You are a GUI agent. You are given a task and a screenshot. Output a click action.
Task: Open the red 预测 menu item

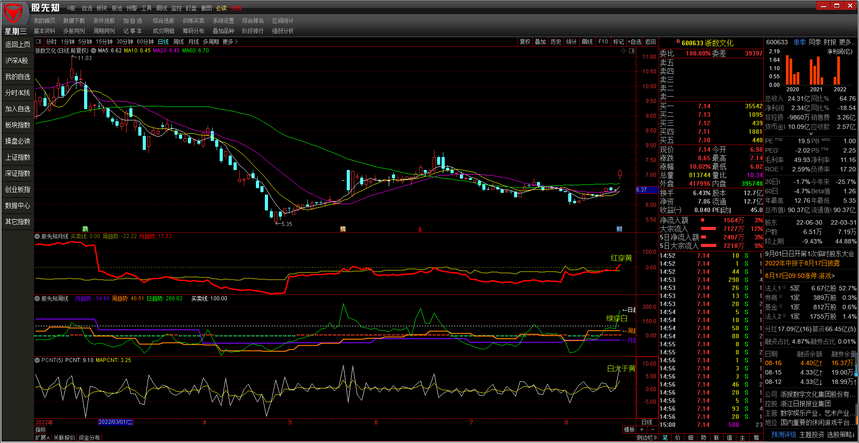pos(236,9)
